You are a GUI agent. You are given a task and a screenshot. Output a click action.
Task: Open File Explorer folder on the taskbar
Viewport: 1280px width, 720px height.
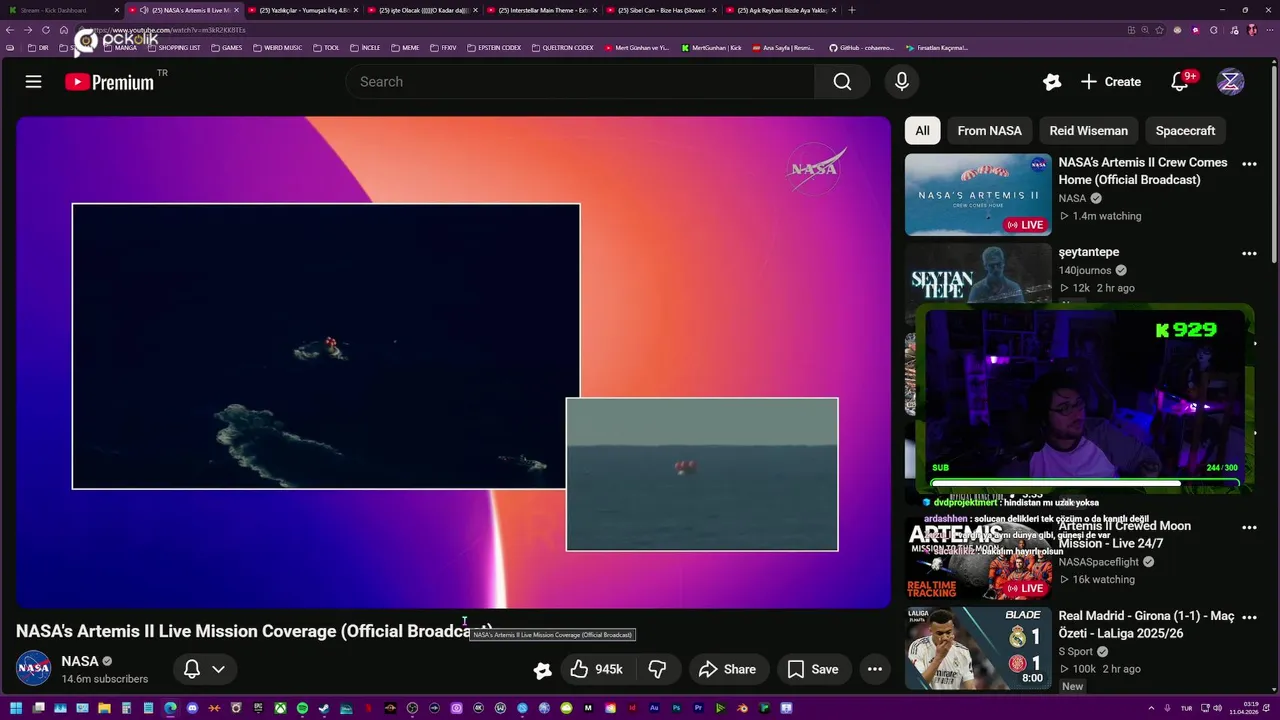coord(104,708)
